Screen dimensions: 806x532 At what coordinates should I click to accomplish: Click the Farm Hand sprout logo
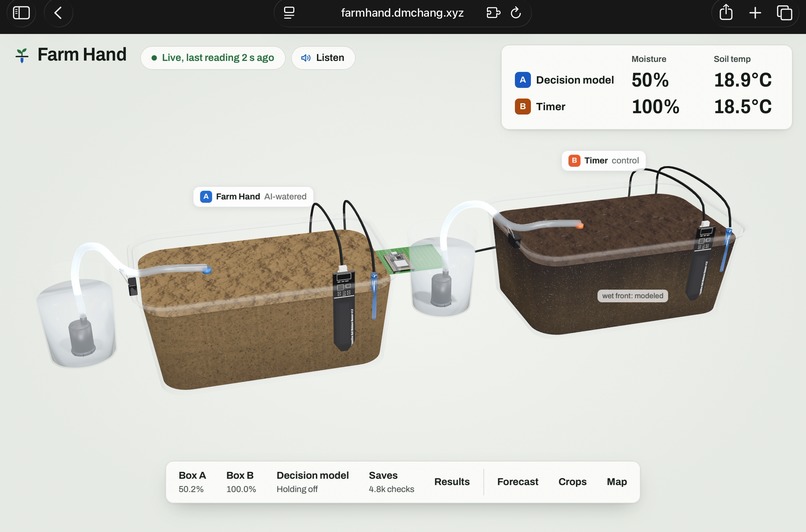pyautogui.click(x=22, y=55)
